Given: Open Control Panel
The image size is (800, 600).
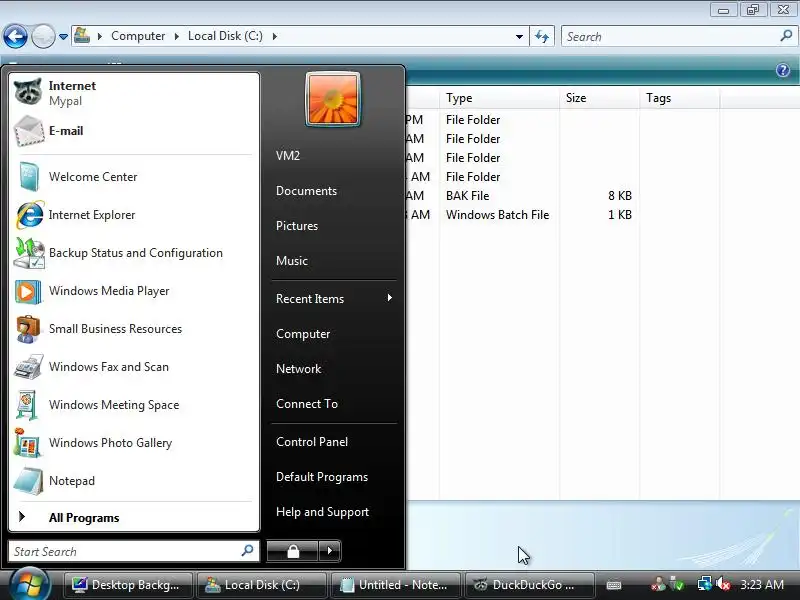Looking at the screenshot, I should pos(312,442).
